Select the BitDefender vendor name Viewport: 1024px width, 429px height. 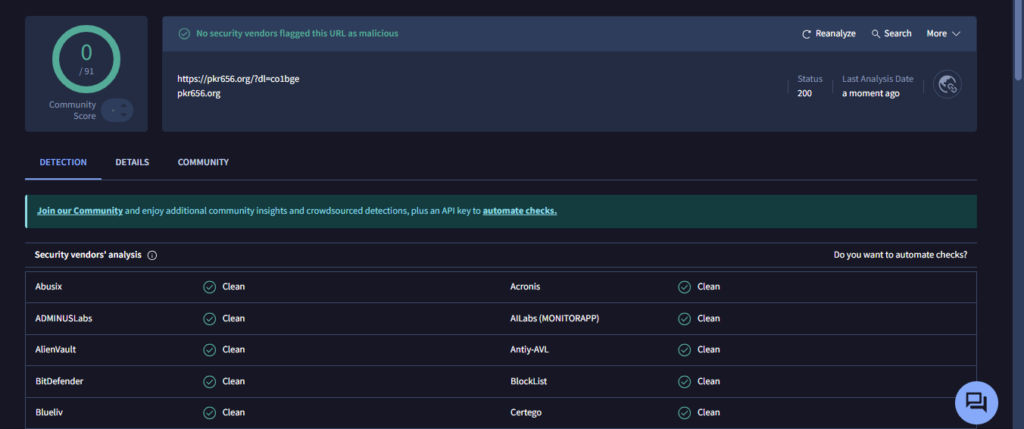pyautogui.click(x=59, y=381)
